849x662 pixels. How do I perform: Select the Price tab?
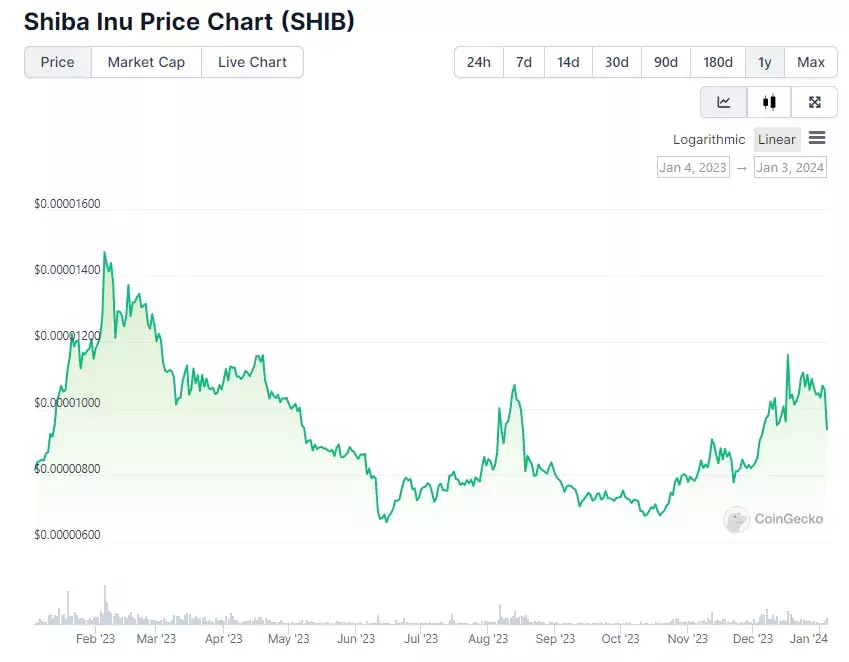57,62
